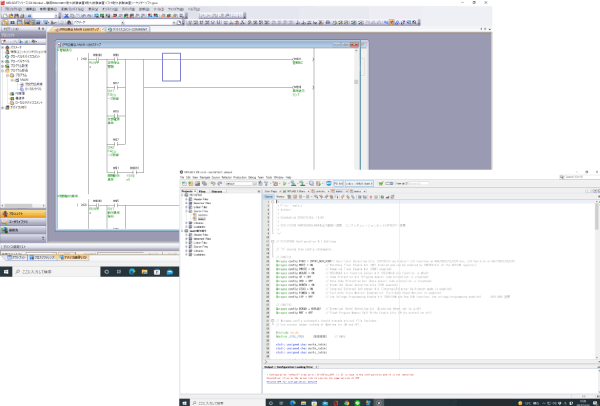Click Clean and Build icon in MPLAB
The image size is (600, 406).
tap(276, 184)
